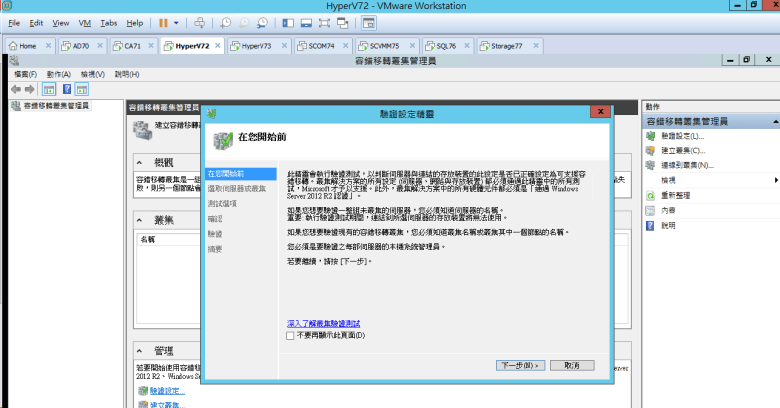
Task: Click the 下一步(N) > button
Action: 520,365
